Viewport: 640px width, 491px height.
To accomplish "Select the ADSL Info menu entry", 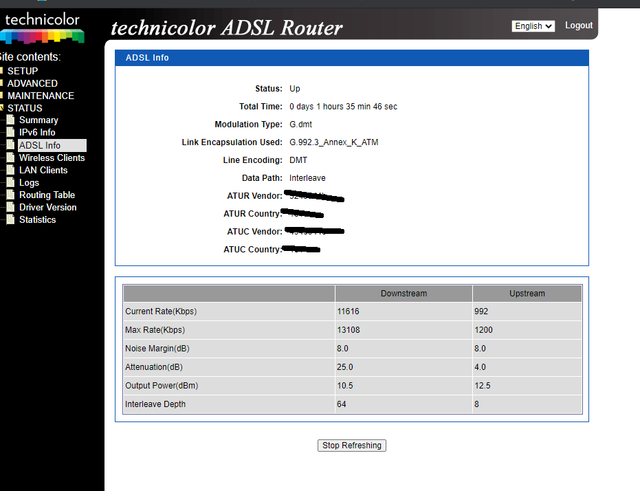I will [x=52, y=145].
